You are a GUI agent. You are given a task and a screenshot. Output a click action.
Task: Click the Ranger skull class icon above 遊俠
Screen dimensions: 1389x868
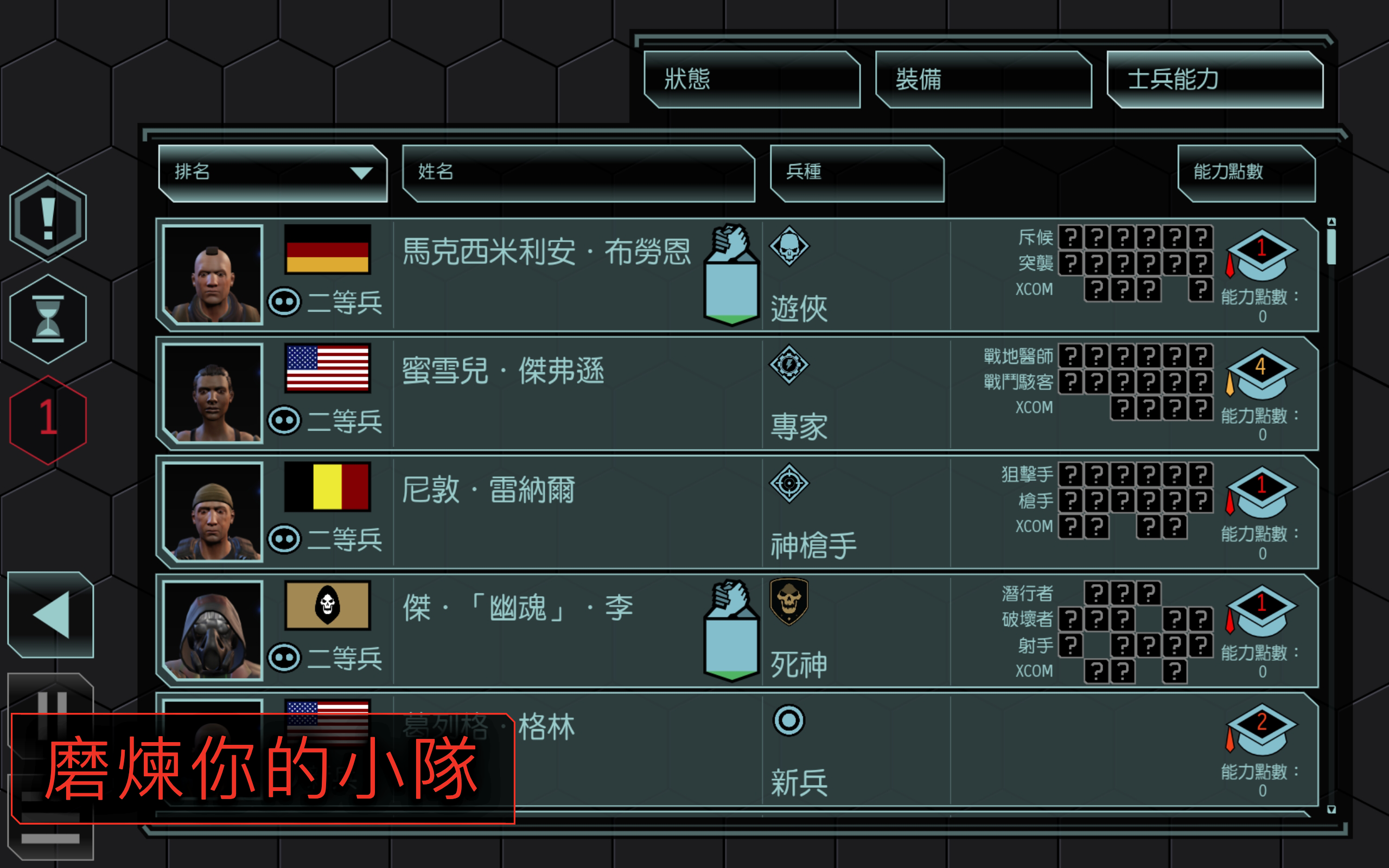(x=789, y=246)
